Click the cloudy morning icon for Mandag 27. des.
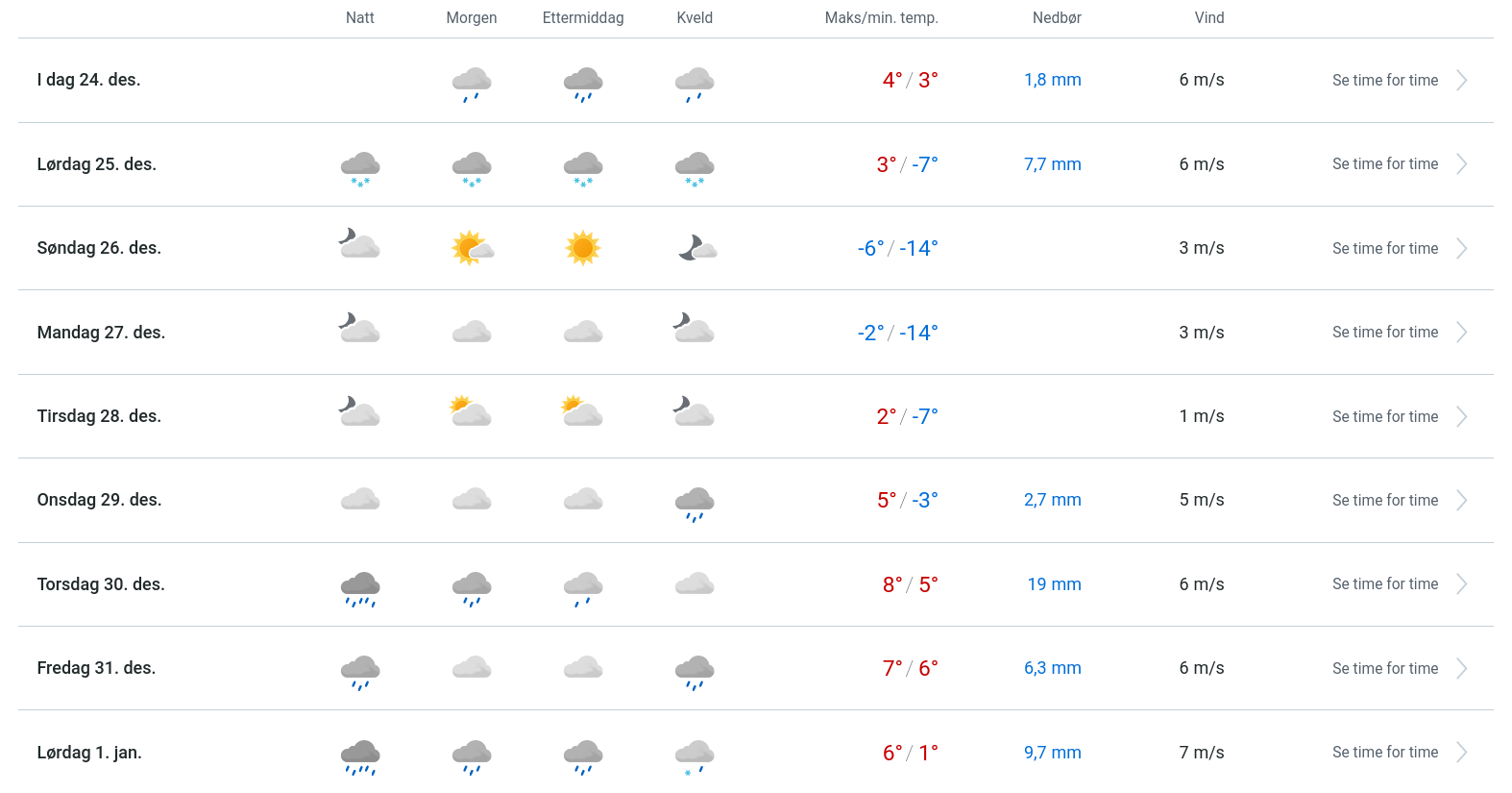The width and height of the screenshot is (1512, 793). [x=472, y=333]
